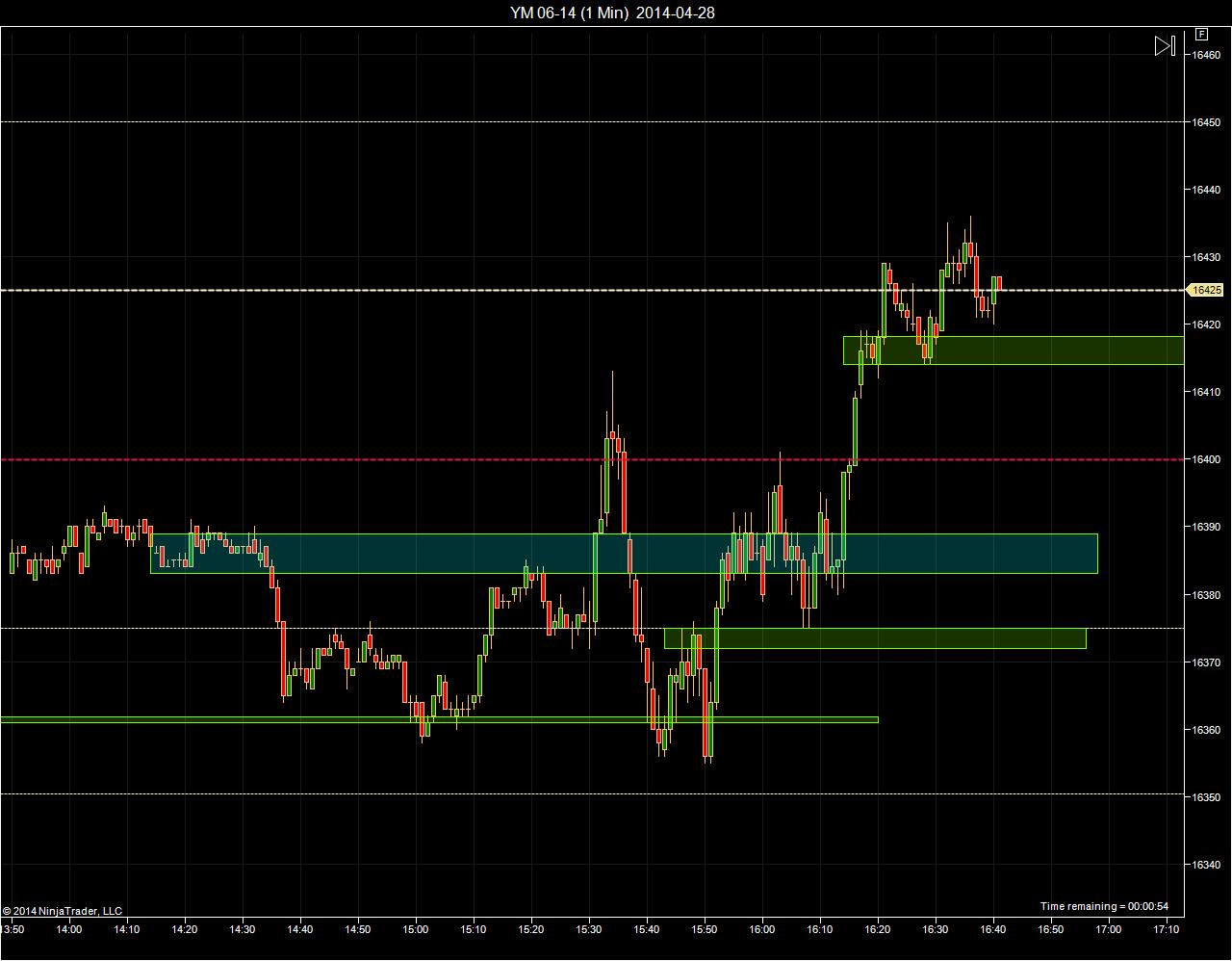Click the 16410 price axis label

tap(1206, 392)
